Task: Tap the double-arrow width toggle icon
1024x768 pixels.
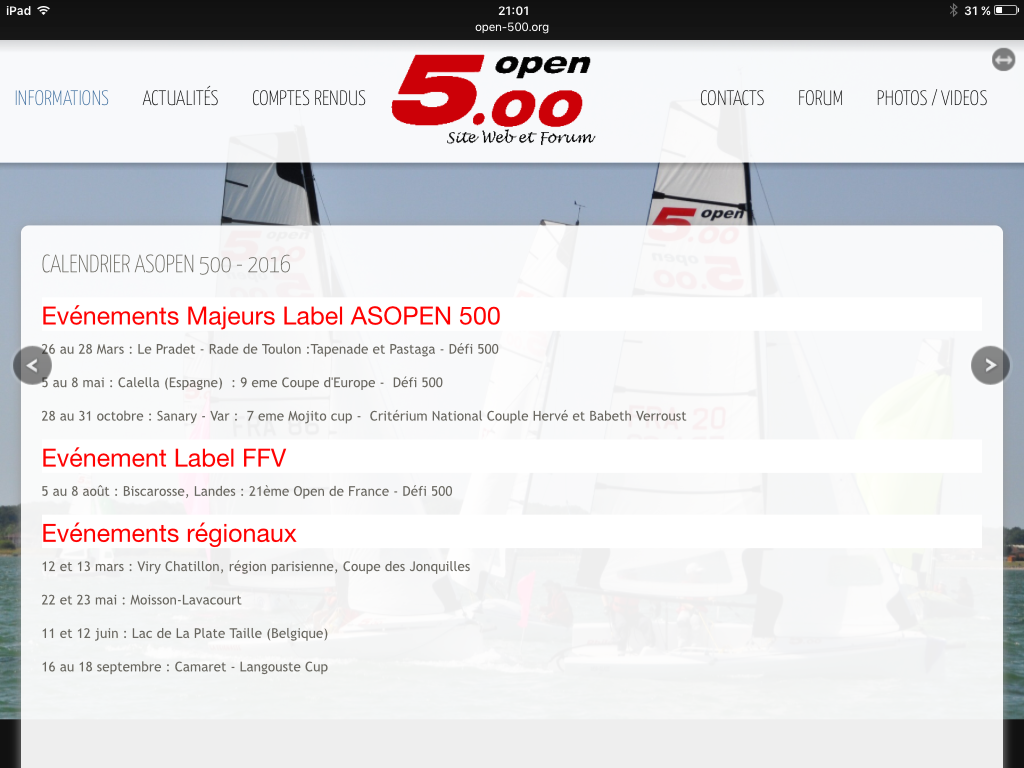Action: pyautogui.click(x=1003, y=60)
